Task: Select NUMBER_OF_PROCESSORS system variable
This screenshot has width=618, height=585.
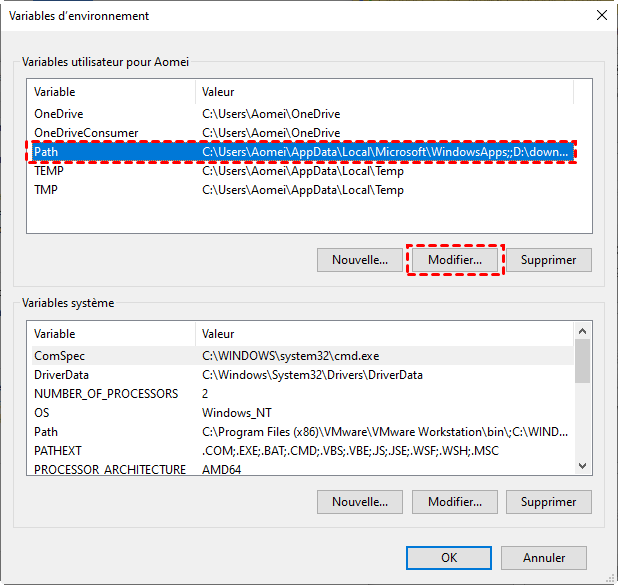Action: 300,393
